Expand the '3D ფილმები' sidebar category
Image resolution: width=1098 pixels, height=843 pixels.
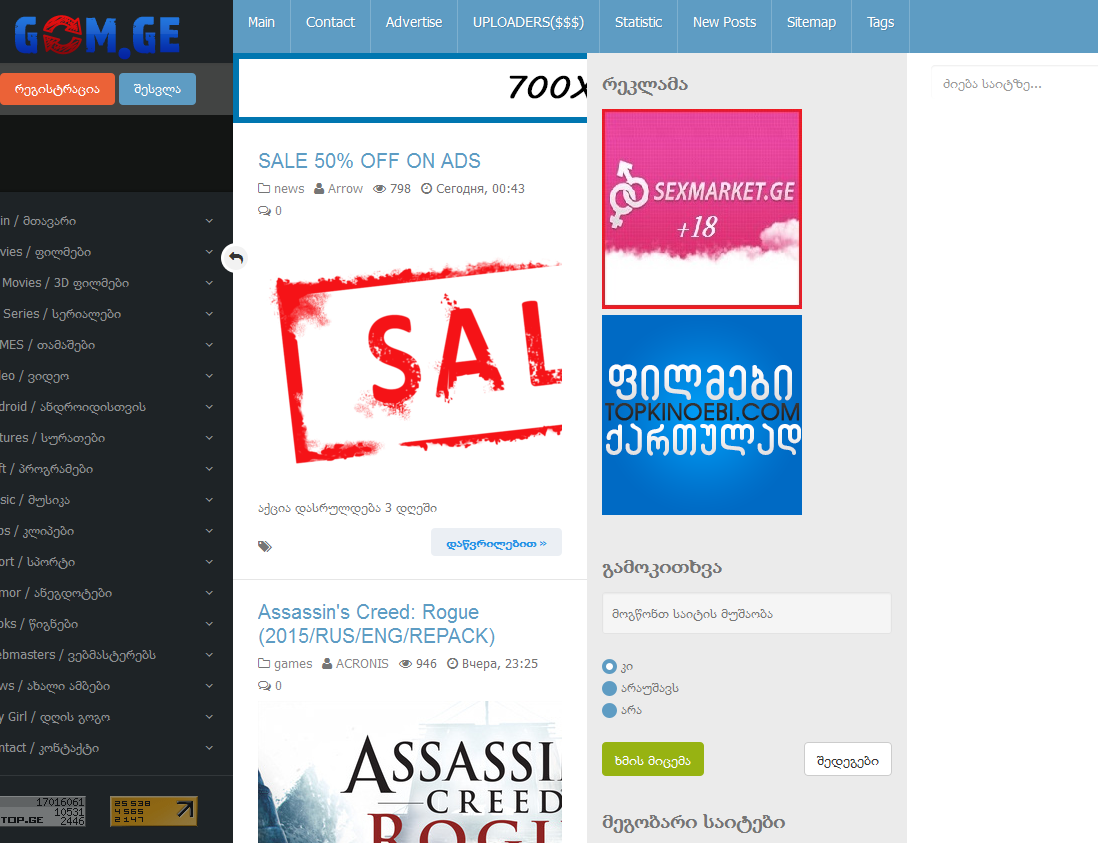[x=209, y=283]
